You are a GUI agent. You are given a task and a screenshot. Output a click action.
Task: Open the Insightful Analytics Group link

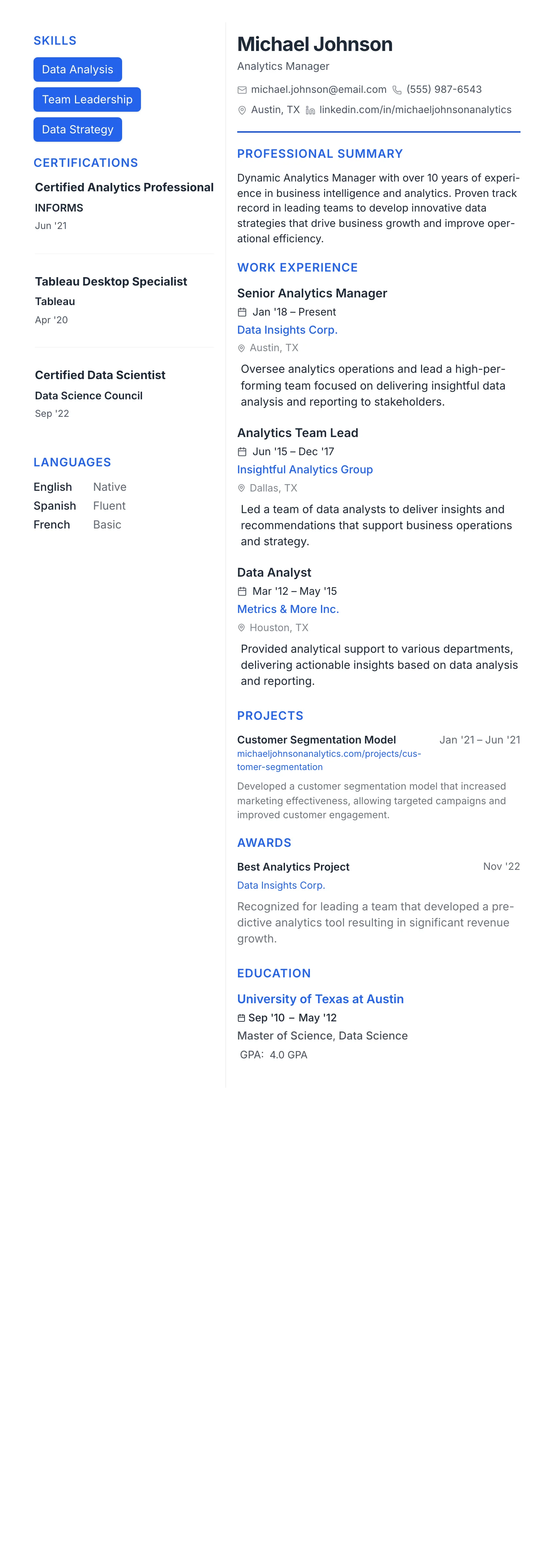click(x=305, y=469)
